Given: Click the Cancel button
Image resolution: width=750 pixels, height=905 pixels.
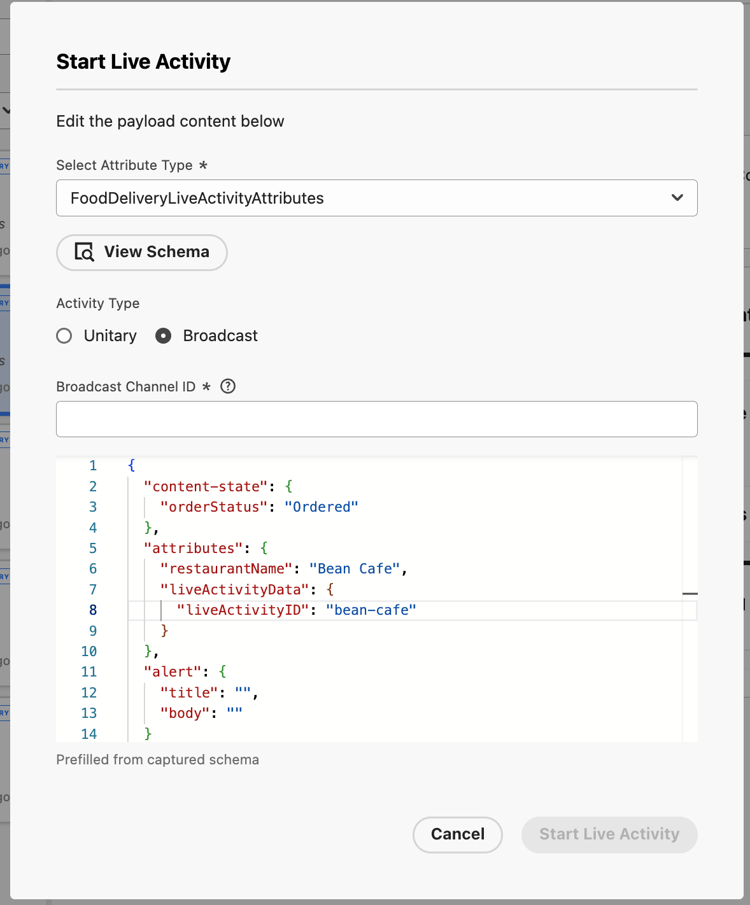Looking at the screenshot, I should tap(457, 835).
